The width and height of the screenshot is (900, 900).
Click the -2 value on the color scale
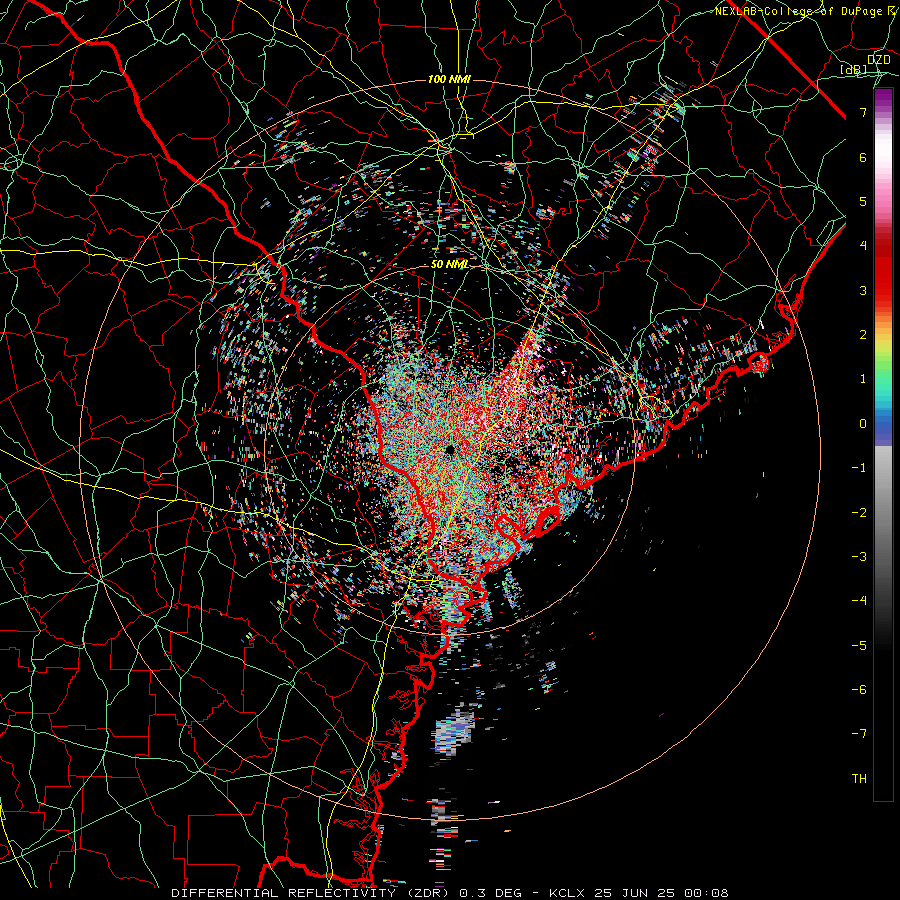tap(859, 512)
